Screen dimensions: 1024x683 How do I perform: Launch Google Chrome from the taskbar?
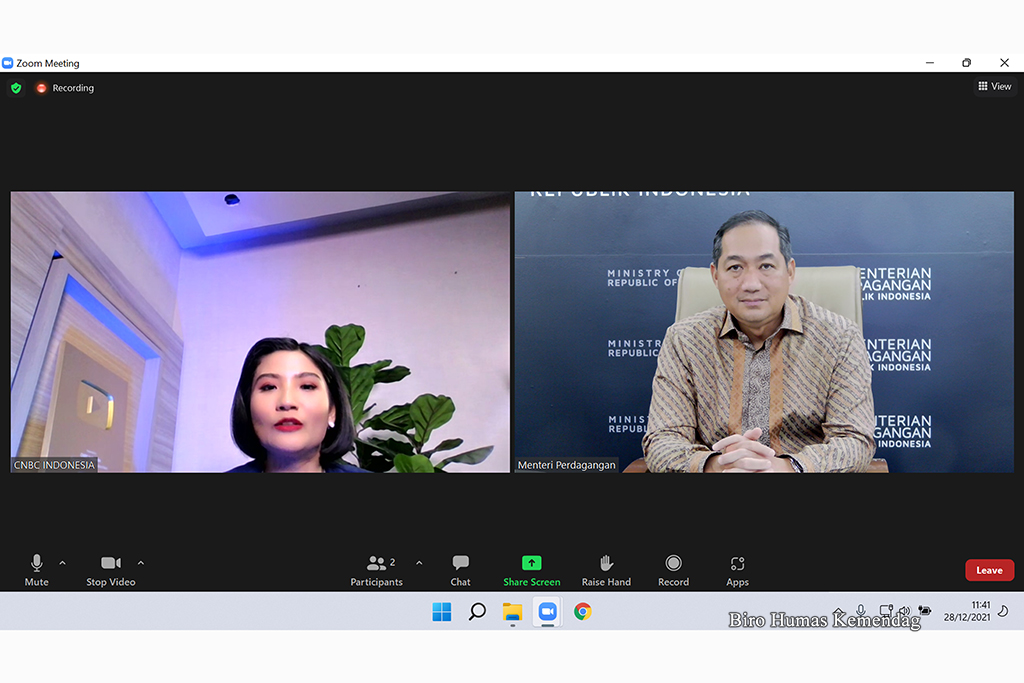click(582, 612)
